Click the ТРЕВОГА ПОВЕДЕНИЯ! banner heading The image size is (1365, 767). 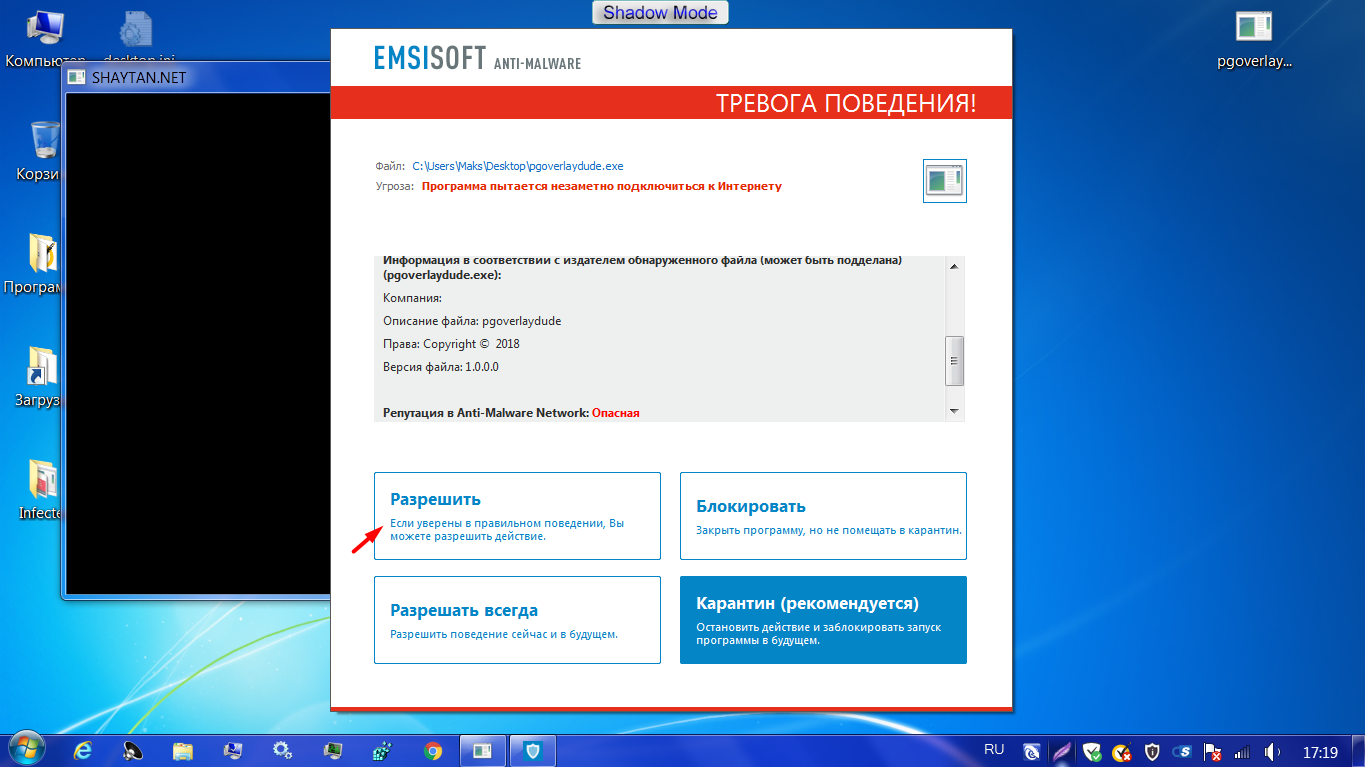tap(846, 103)
